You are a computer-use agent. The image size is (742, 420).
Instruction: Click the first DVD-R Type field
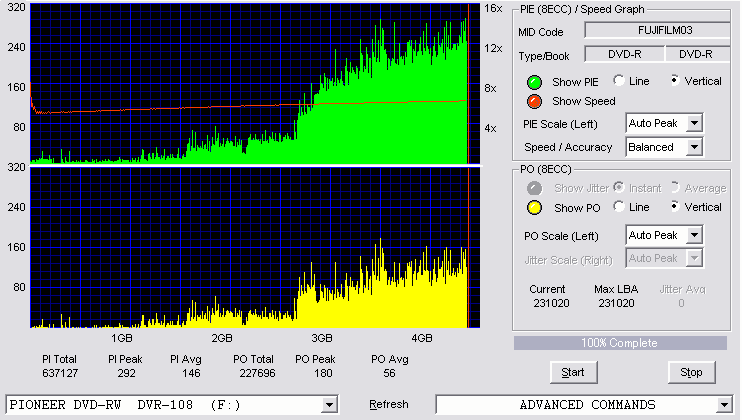[625, 54]
